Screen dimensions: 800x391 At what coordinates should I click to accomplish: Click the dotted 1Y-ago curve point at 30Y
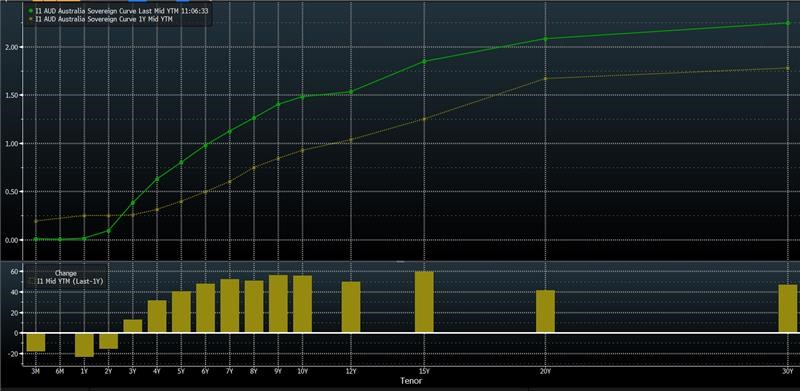point(788,68)
